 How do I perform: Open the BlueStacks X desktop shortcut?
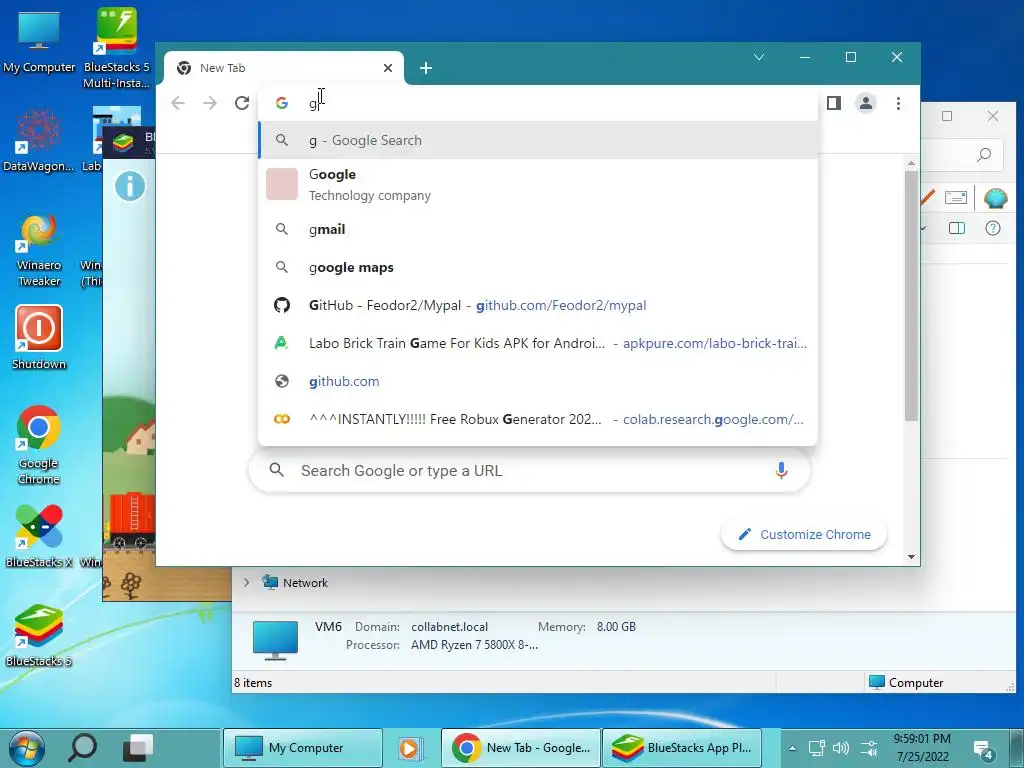tap(39, 536)
